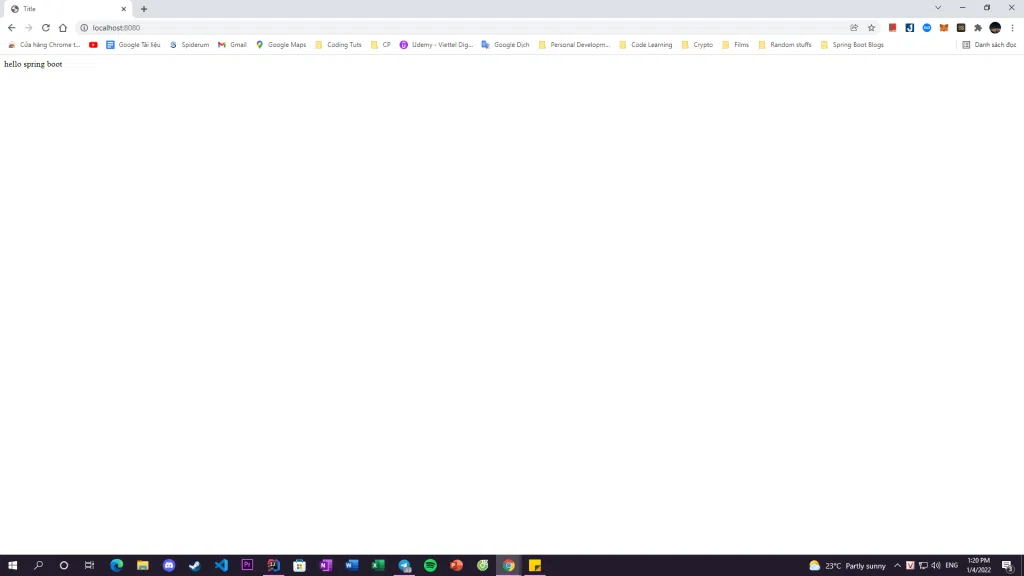Screen dimensions: 1024x576
Task: Open the 23°C Partly sunny weather widget
Action: point(847,566)
